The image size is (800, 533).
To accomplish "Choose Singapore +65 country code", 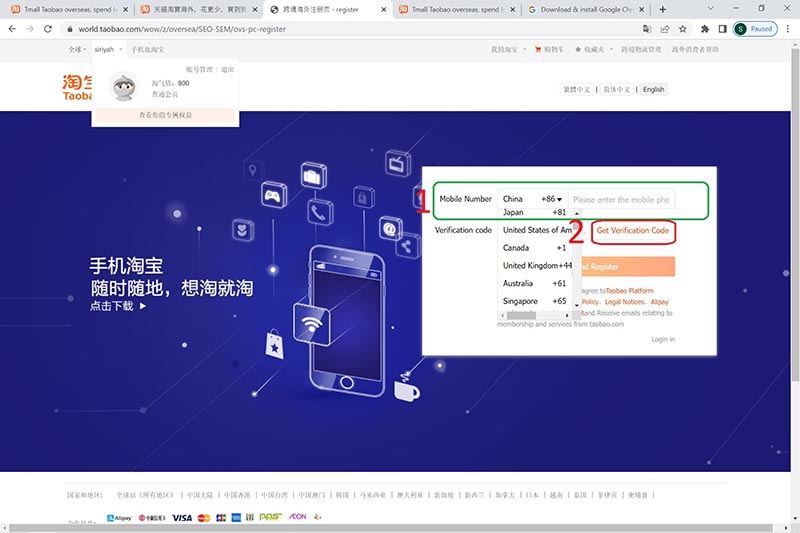I will coord(534,301).
